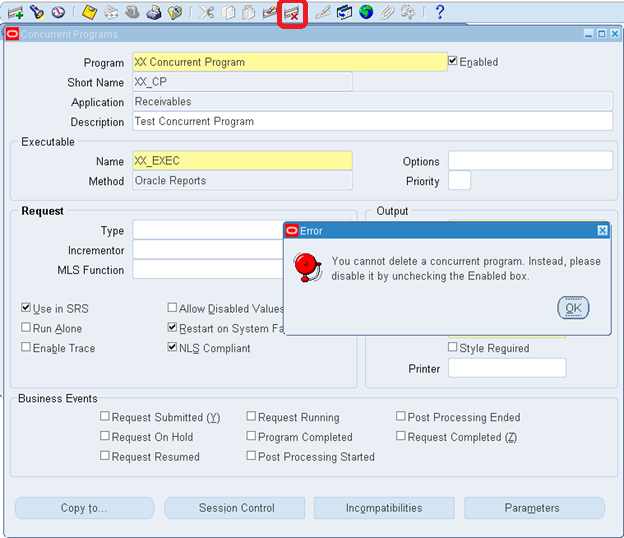Screen dimensions: 624x538
Task: Check the Enable Trace checkbox
Action: pyautogui.click(x=26, y=347)
